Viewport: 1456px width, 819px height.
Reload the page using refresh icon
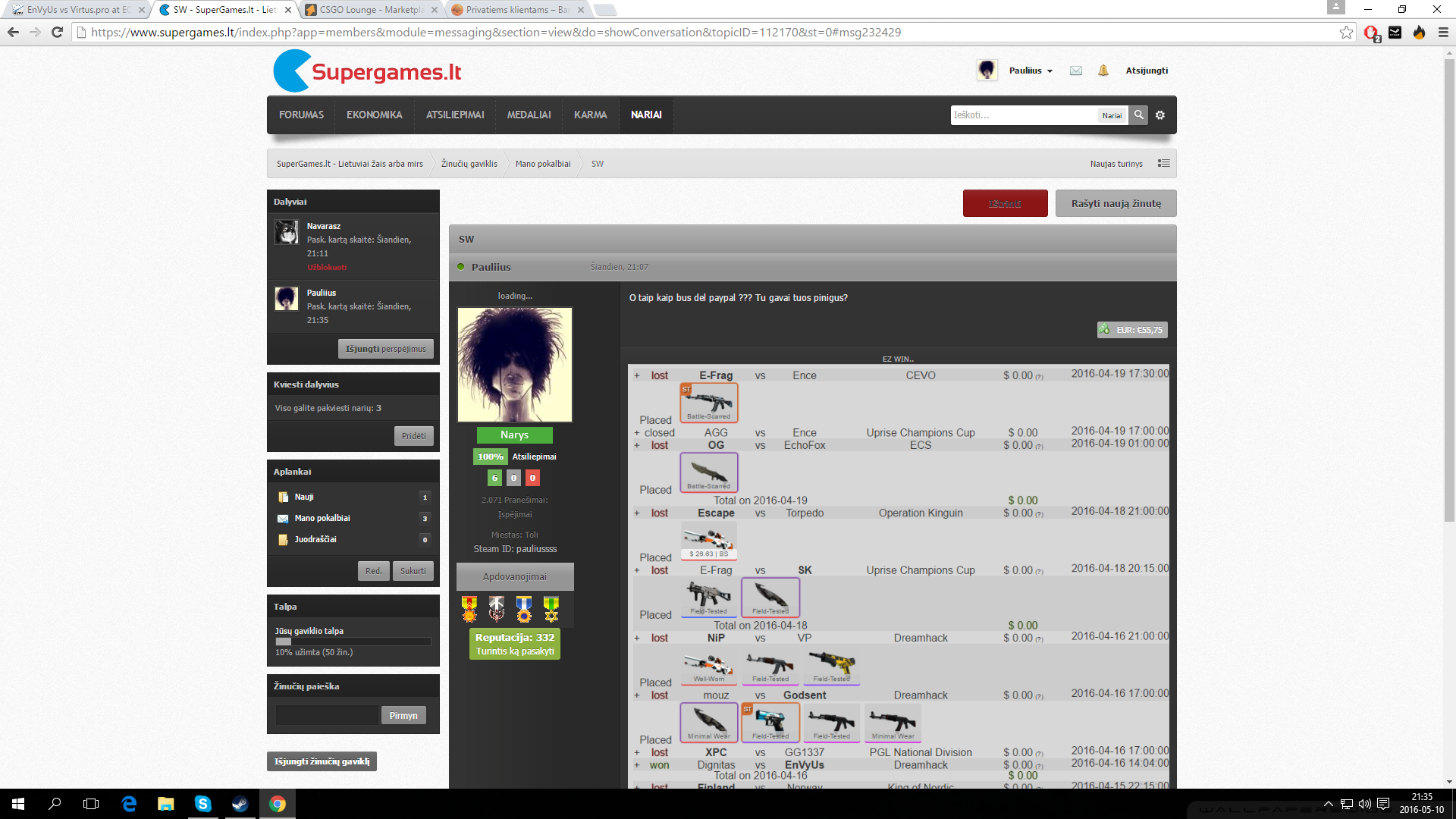coord(57,32)
